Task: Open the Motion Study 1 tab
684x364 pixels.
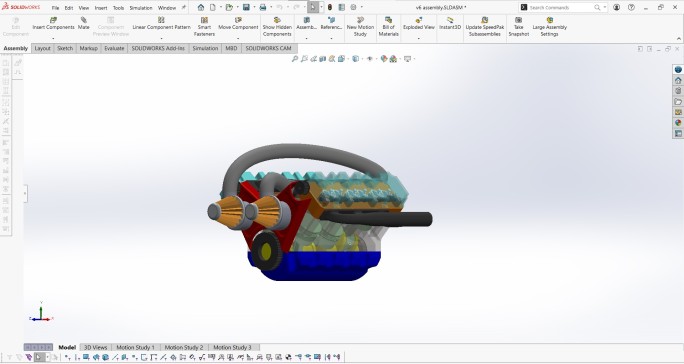Action: (135, 347)
